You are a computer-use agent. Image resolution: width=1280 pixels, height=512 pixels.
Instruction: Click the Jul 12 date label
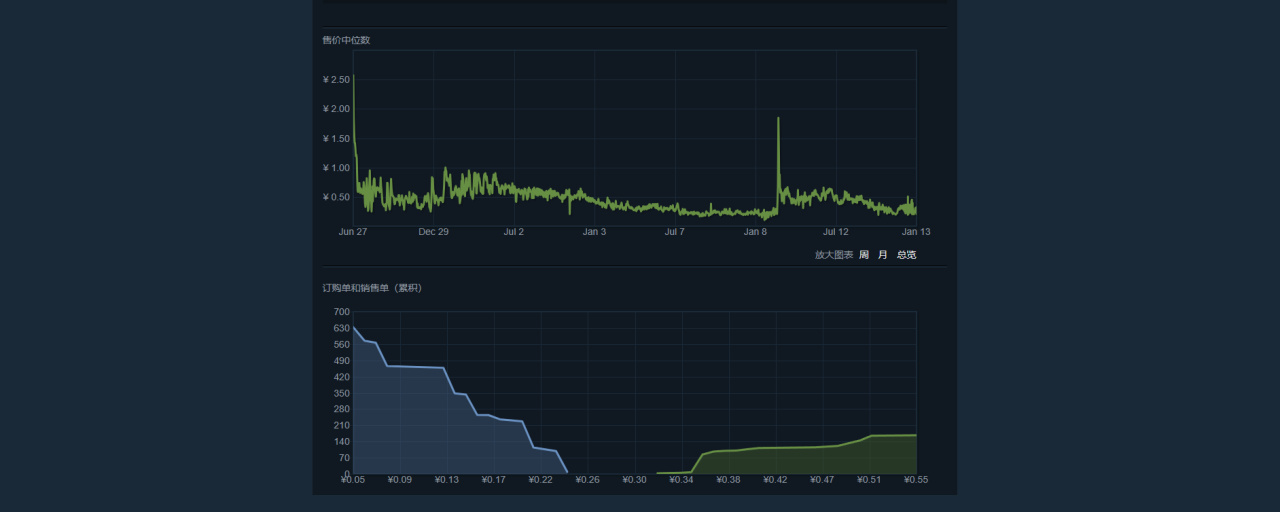tap(836, 231)
